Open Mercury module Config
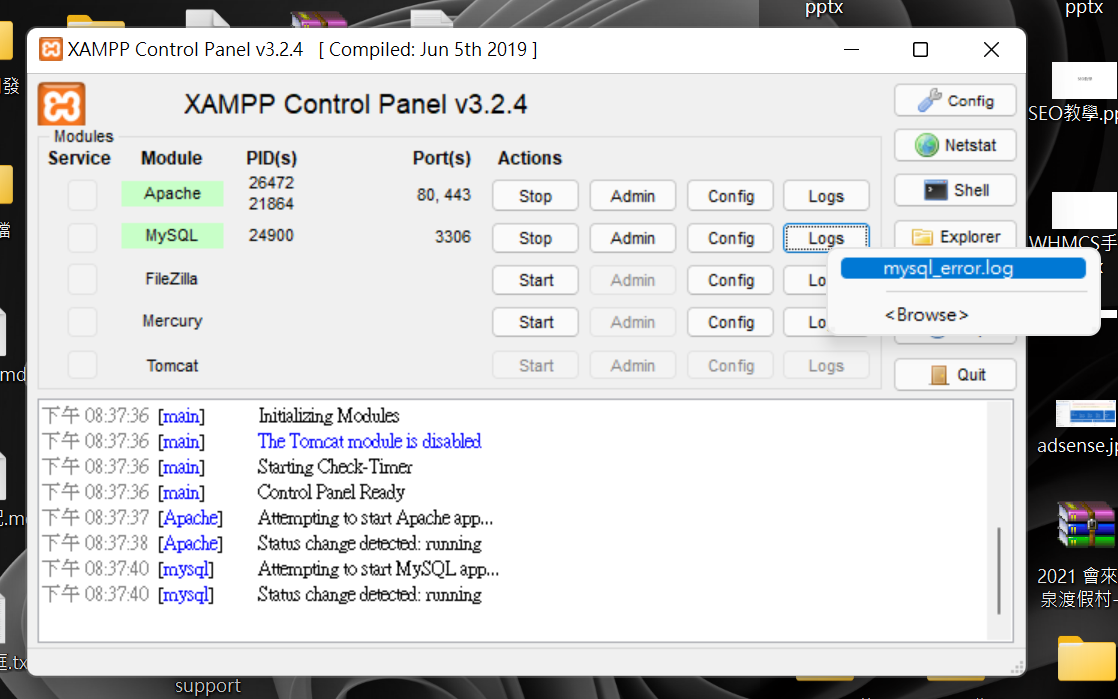Viewport: 1118px width, 699px height. pyautogui.click(x=730, y=322)
